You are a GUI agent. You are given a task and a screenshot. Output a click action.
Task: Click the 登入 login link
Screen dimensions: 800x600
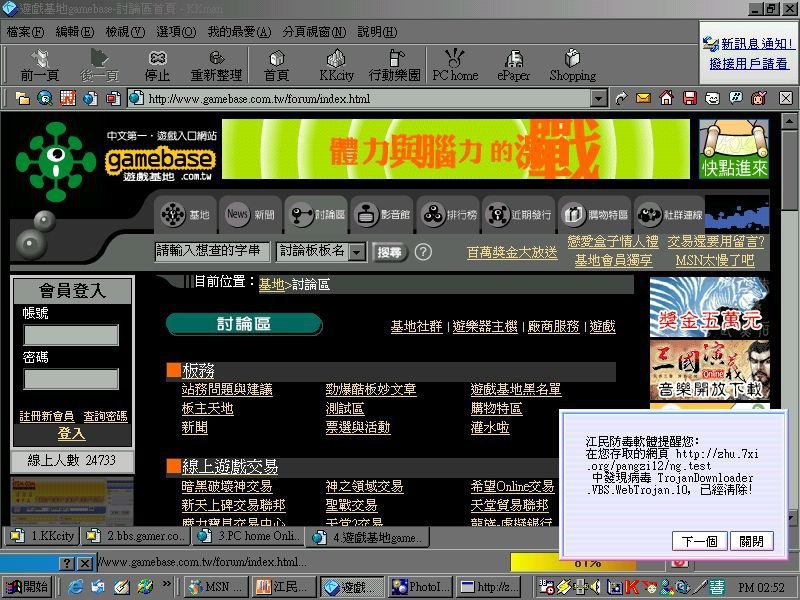pyautogui.click(x=71, y=434)
